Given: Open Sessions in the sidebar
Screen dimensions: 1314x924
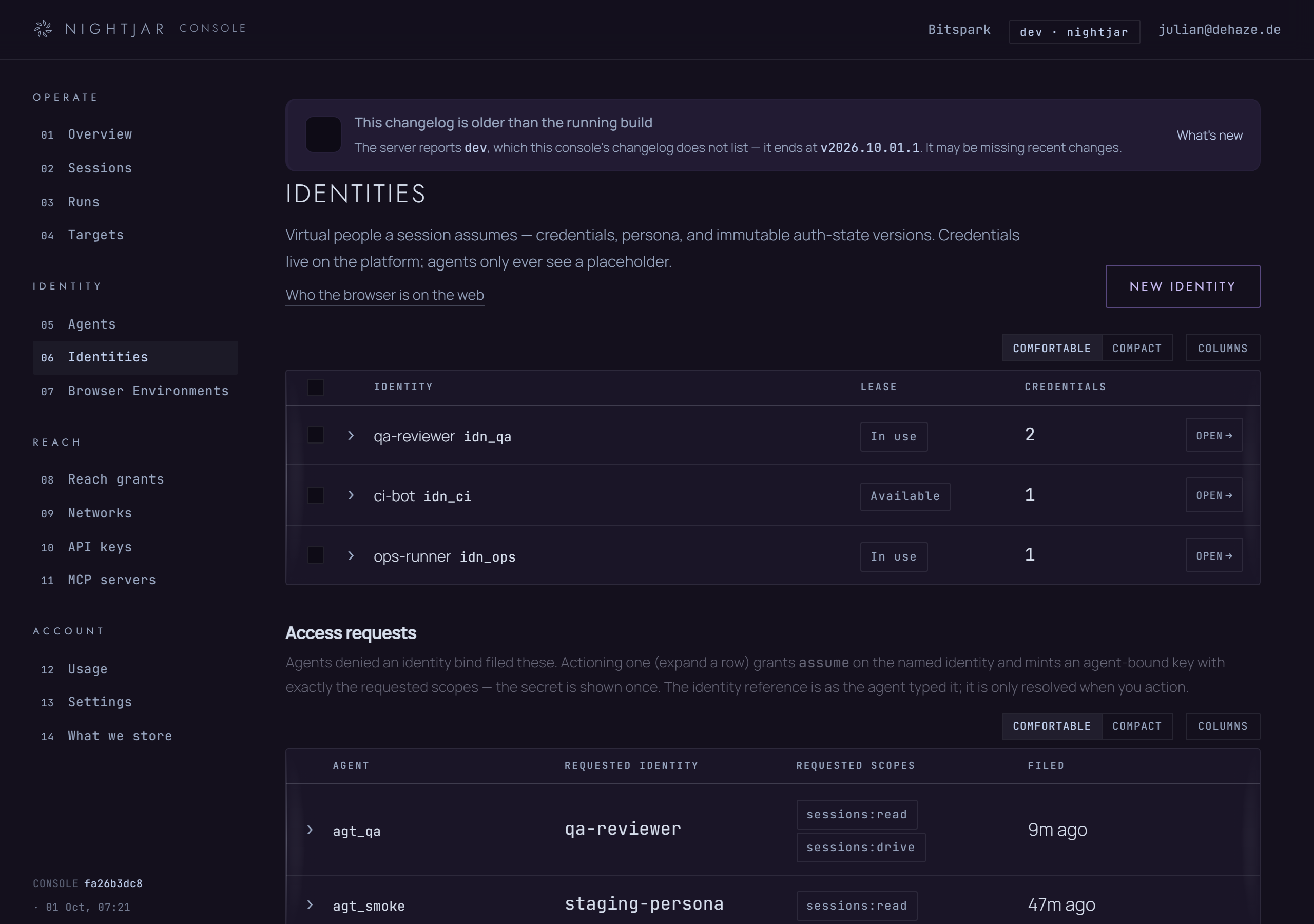Looking at the screenshot, I should click(136, 168).
